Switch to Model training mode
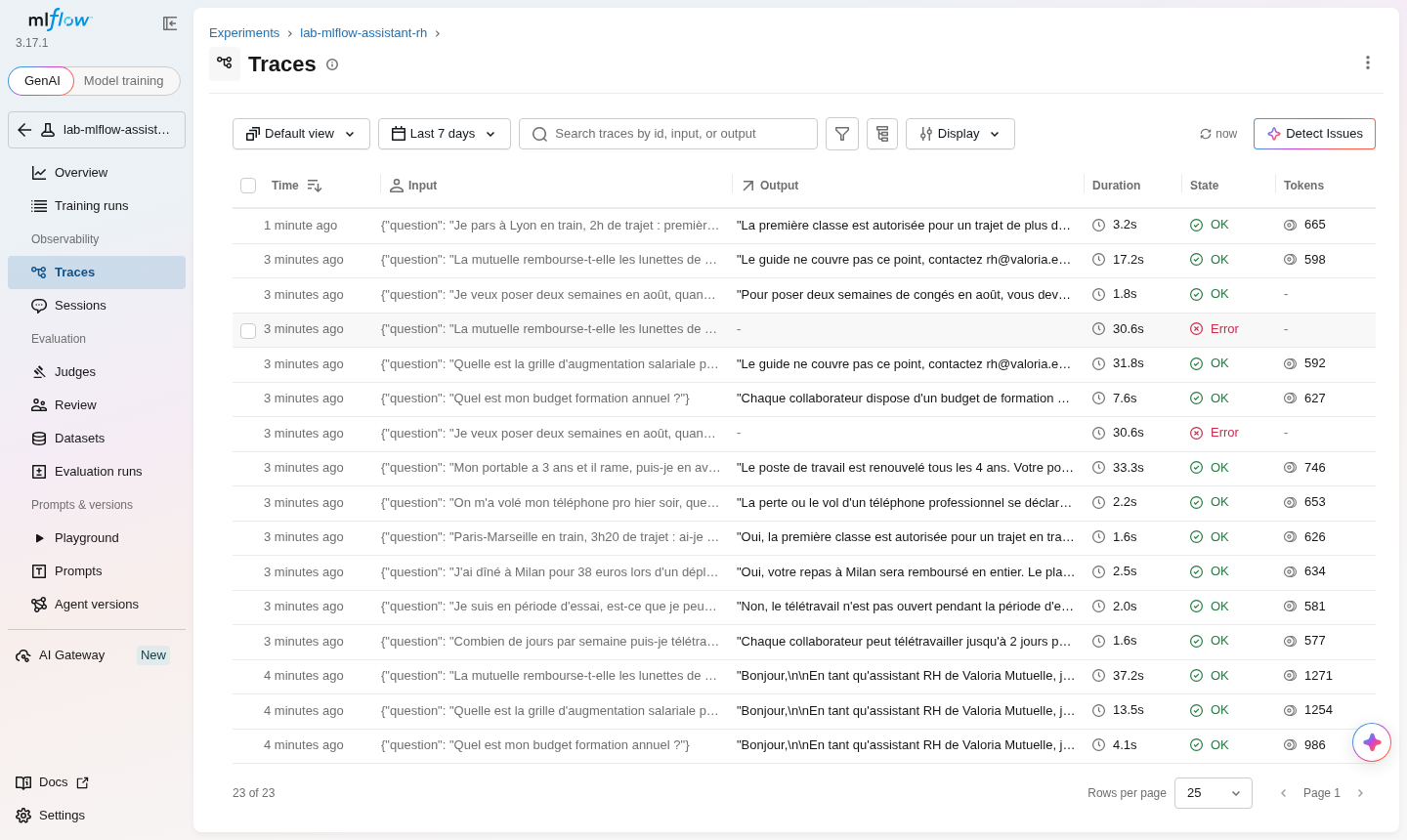Screen dimensions: 1407x840 pyautogui.click(x=124, y=81)
